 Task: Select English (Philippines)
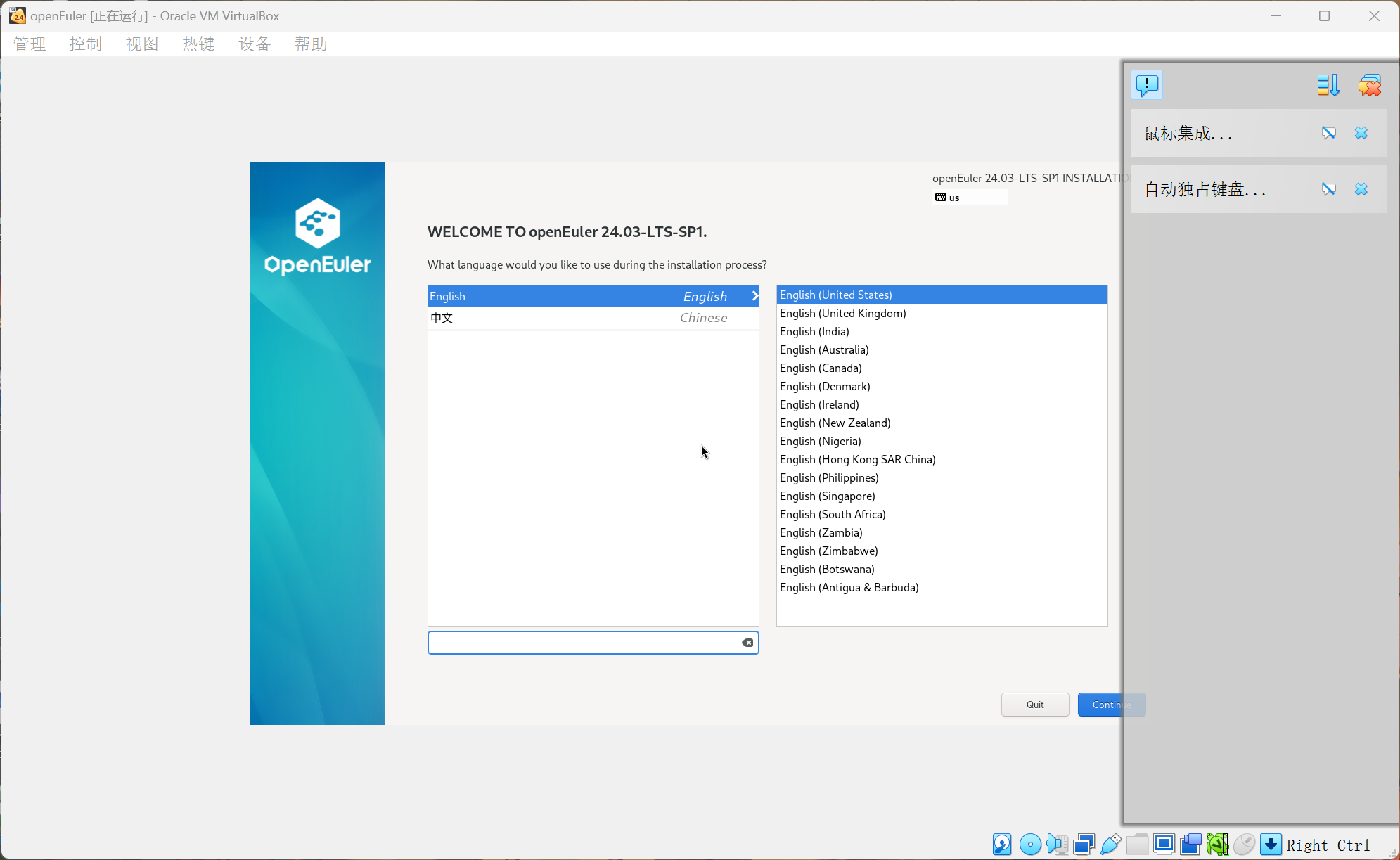tap(942, 477)
